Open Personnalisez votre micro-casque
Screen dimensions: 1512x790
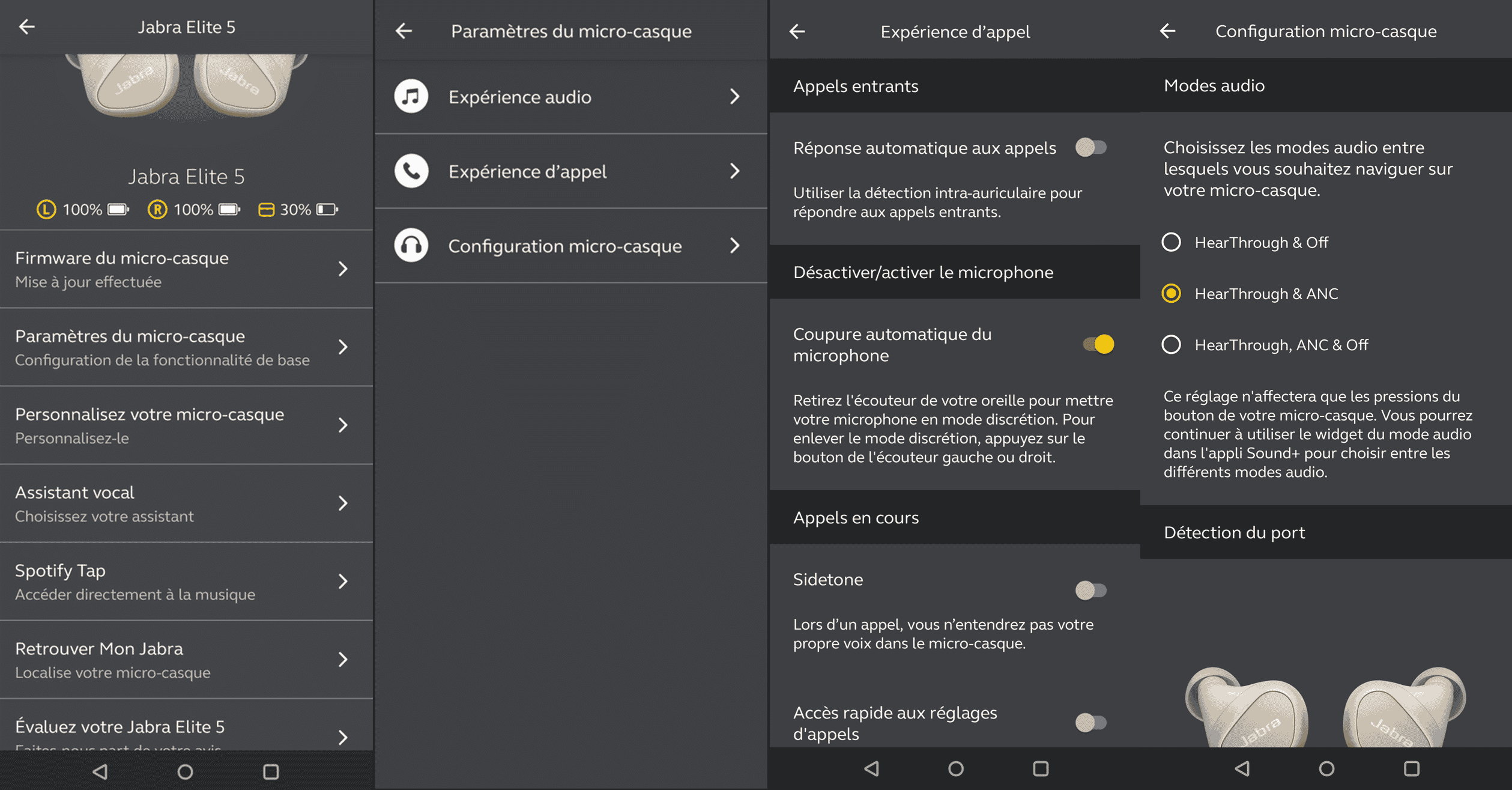click(x=186, y=425)
